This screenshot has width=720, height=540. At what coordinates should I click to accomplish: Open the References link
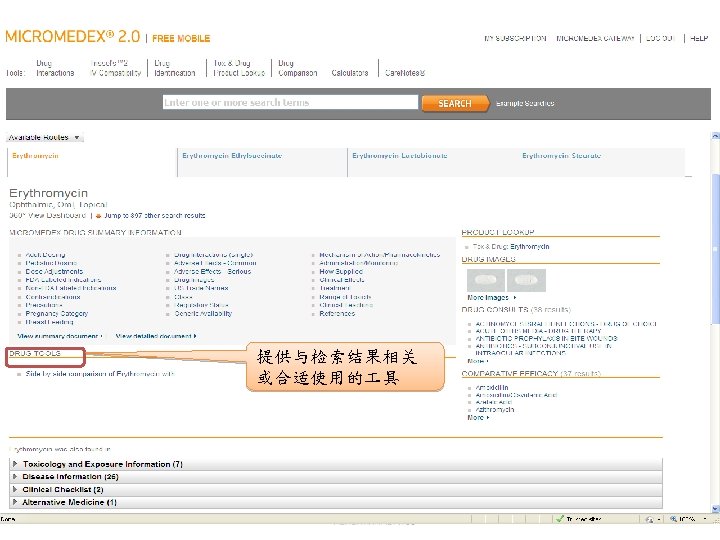tap(337, 314)
